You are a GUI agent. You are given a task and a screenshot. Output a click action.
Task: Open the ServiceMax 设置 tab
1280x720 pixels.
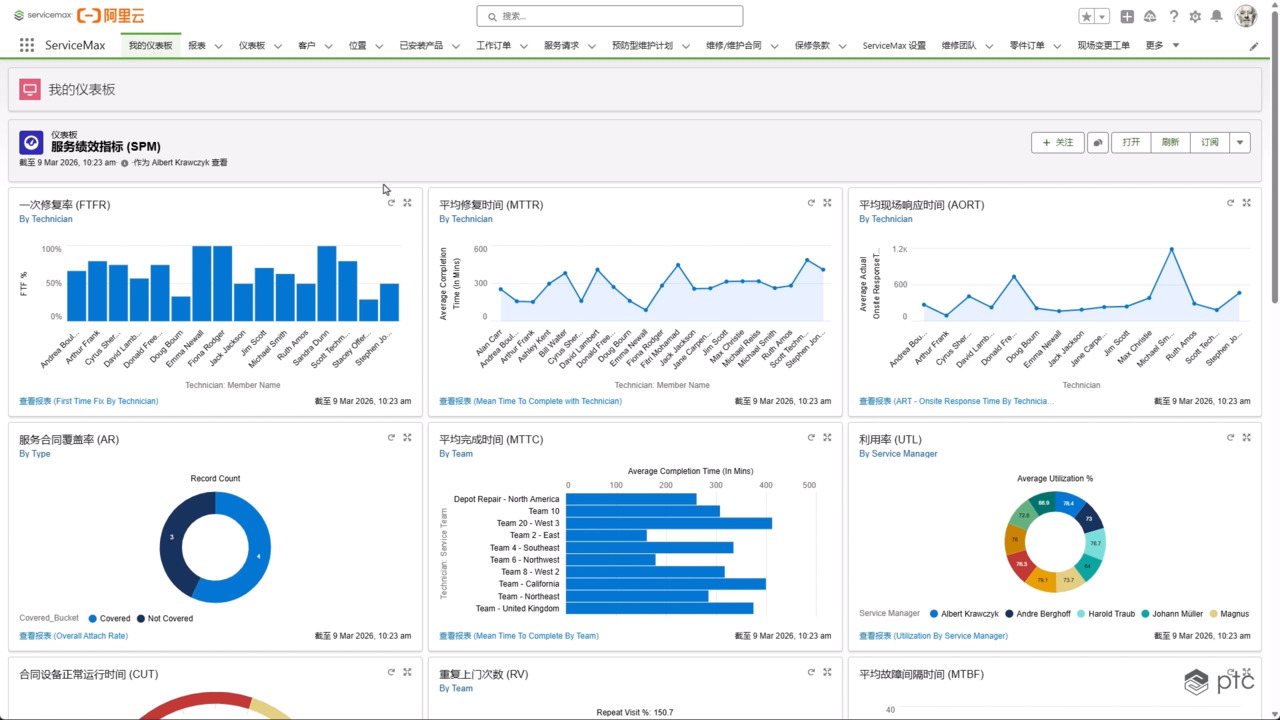click(894, 45)
